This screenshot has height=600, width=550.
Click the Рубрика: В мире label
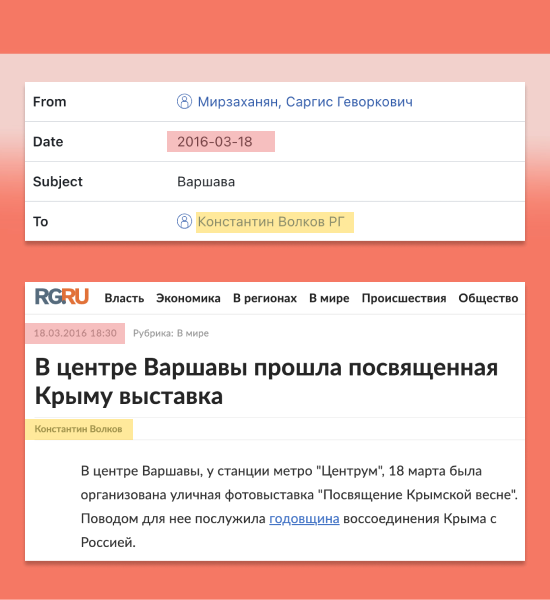(x=171, y=333)
